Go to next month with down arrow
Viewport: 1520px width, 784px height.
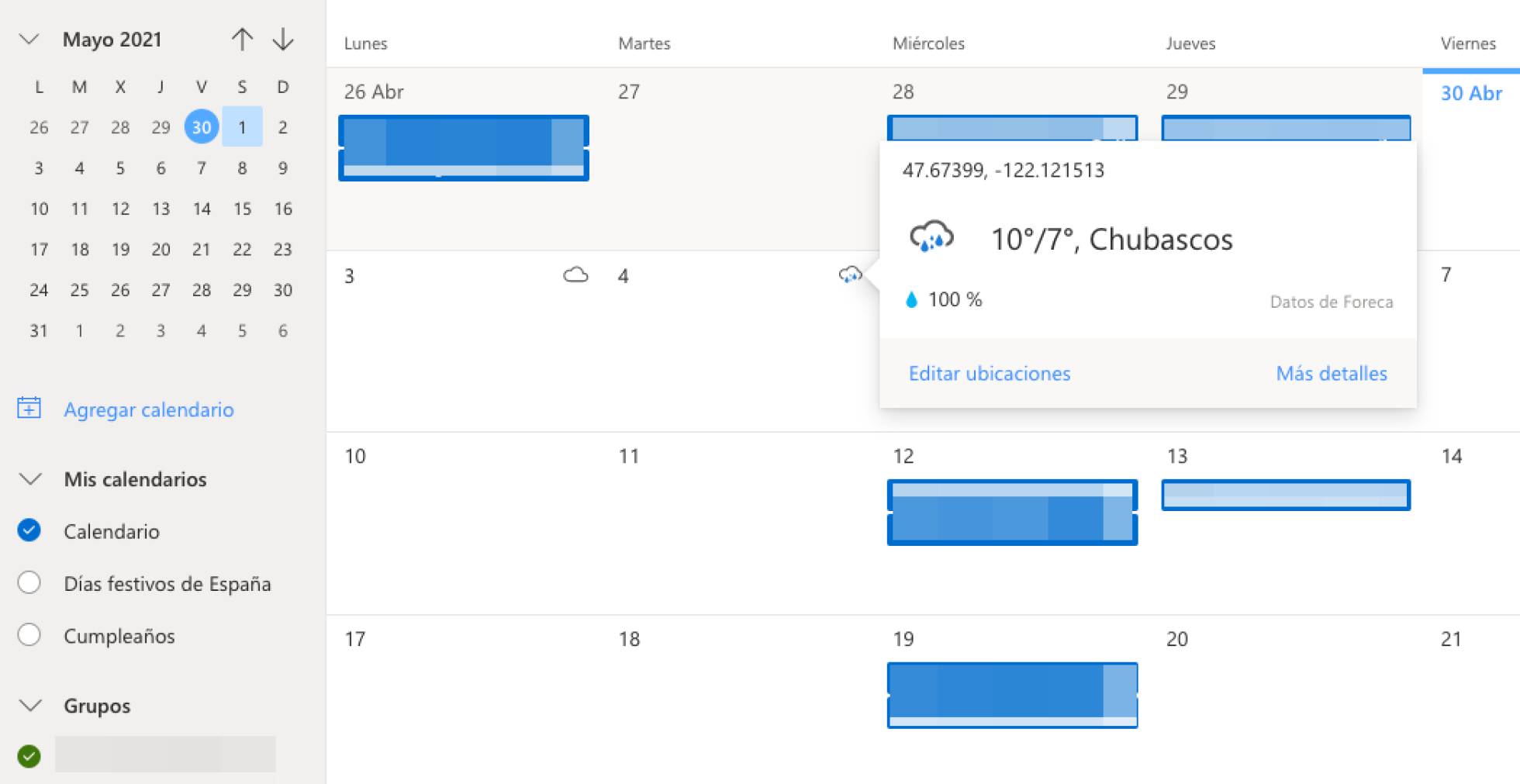click(283, 40)
